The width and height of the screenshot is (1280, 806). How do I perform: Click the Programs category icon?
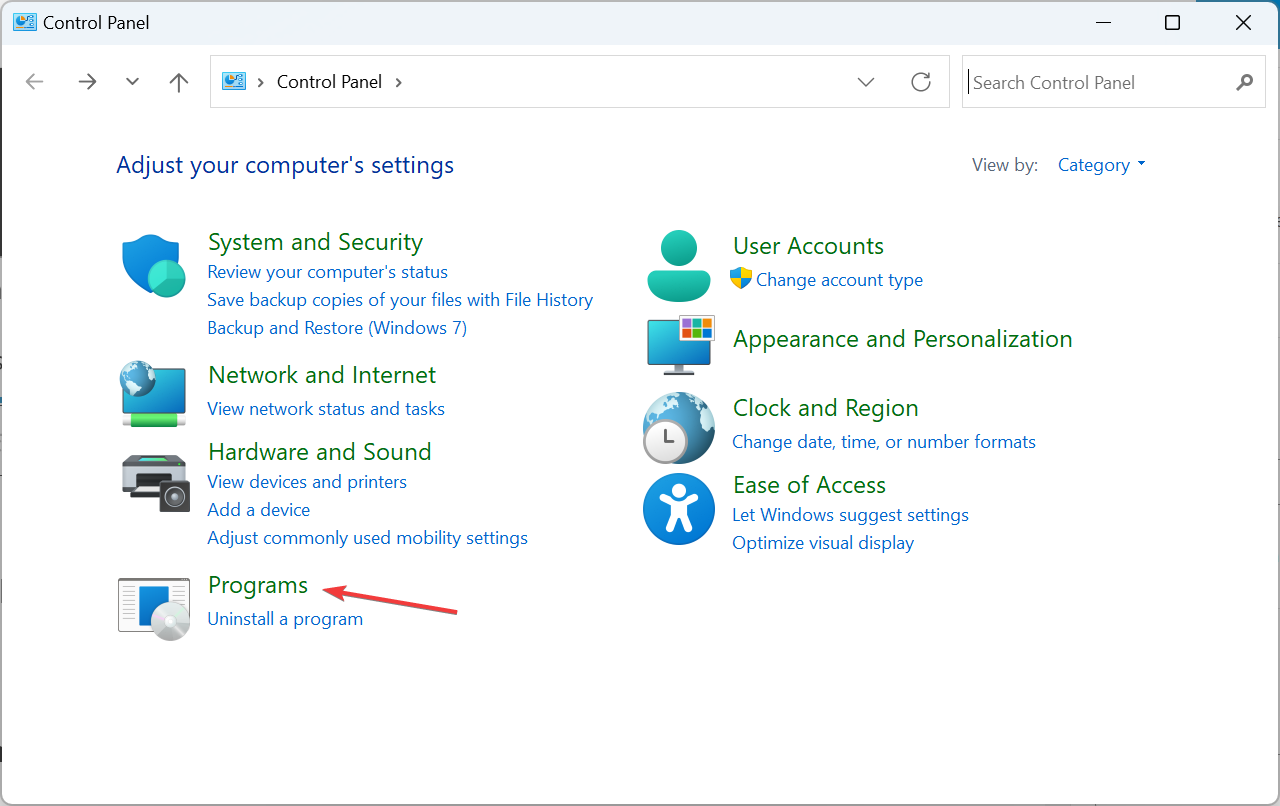click(x=153, y=607)
